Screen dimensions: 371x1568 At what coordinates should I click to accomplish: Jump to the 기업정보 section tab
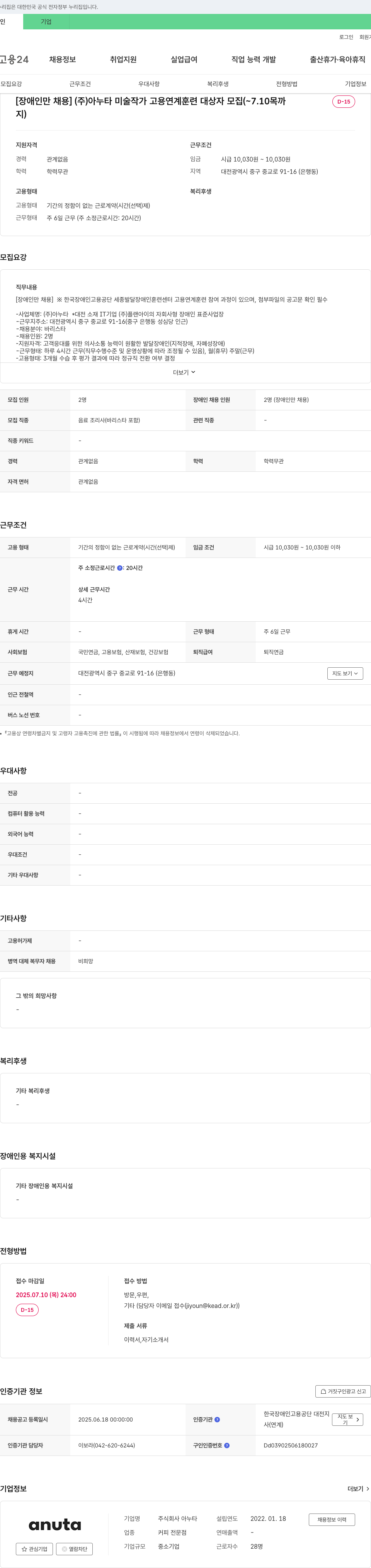356,84
